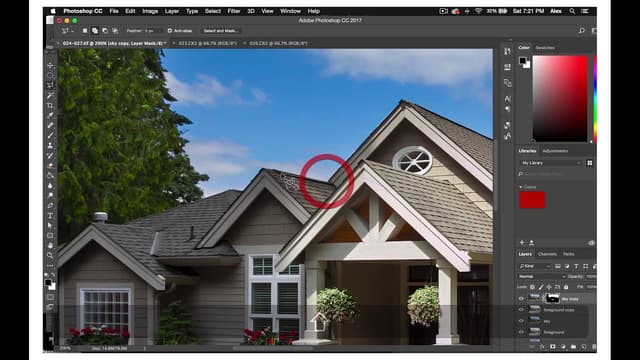Select the History Brush tool
Image resolution: width=640 pixels, height=360 pixels.
(50, 156)
